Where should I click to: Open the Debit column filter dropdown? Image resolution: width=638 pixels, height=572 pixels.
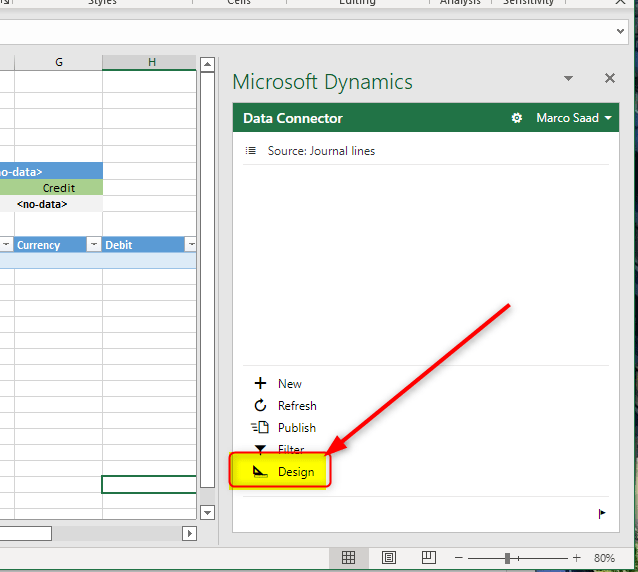click(190, 245)
